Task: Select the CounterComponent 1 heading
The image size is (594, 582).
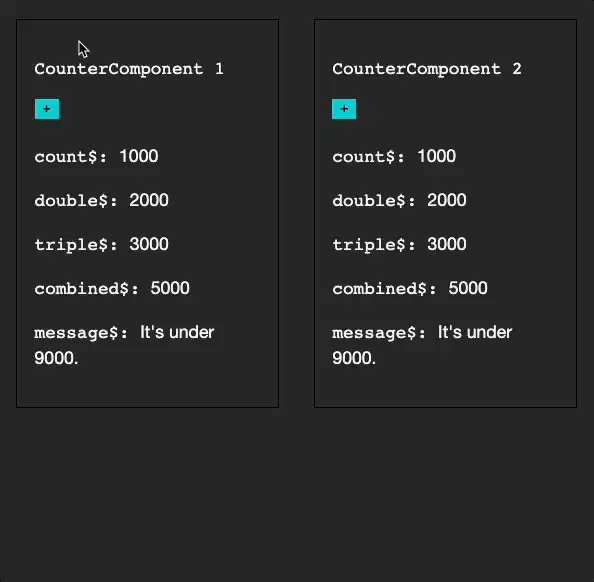Action: [129, 69]
